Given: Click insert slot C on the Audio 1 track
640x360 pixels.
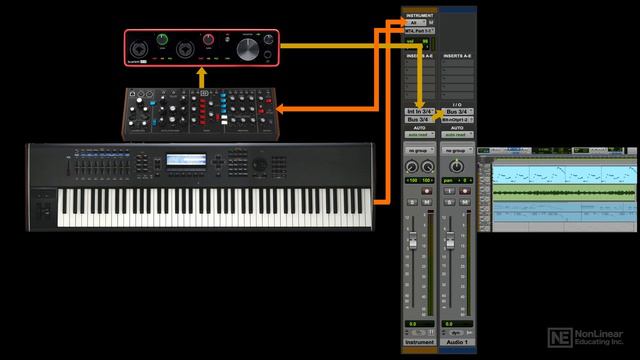Looking at the screenshot, I should pos(458,79).
